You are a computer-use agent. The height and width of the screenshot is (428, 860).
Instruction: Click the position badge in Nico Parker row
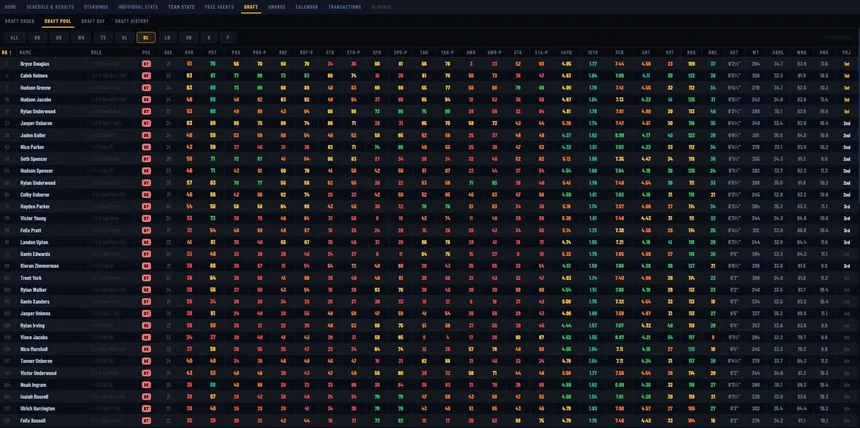tap(146, 147)
